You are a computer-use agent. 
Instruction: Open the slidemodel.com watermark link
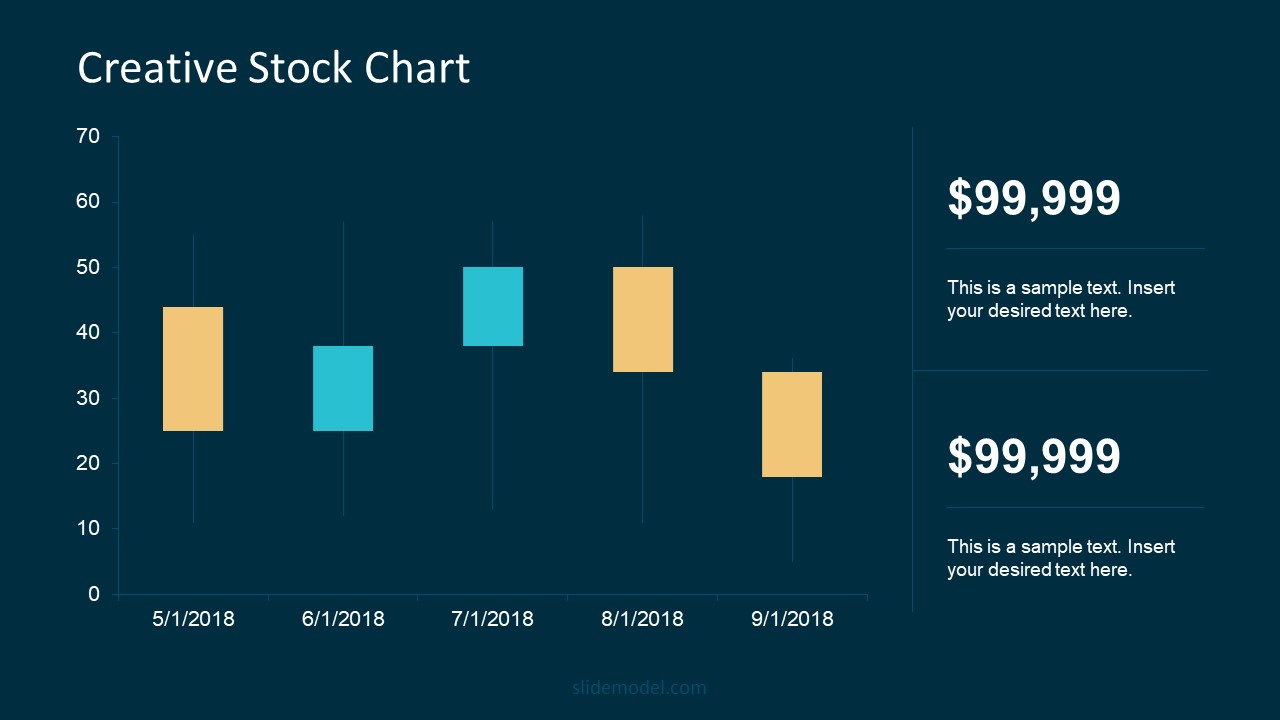[x=639, y=687]
